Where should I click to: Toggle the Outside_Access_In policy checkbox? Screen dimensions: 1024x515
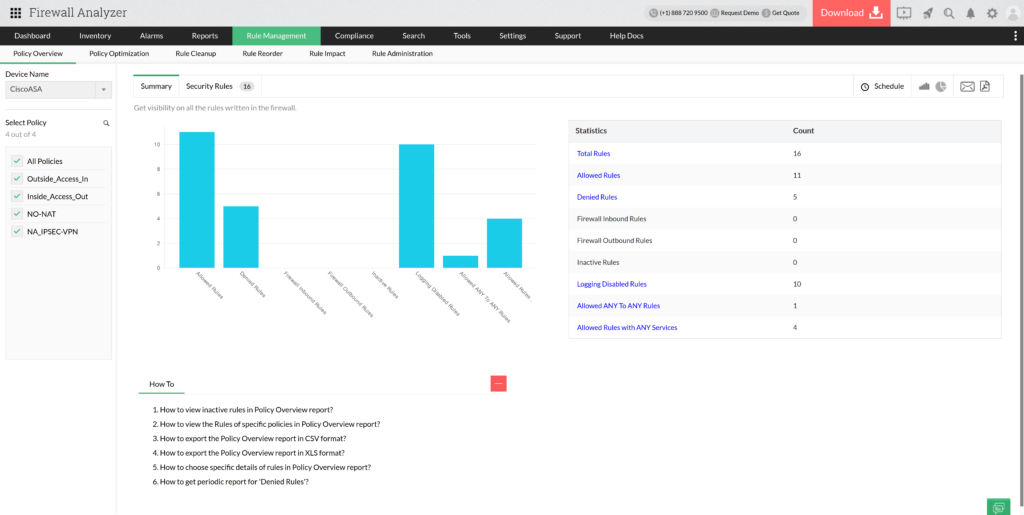coord(16,179)
